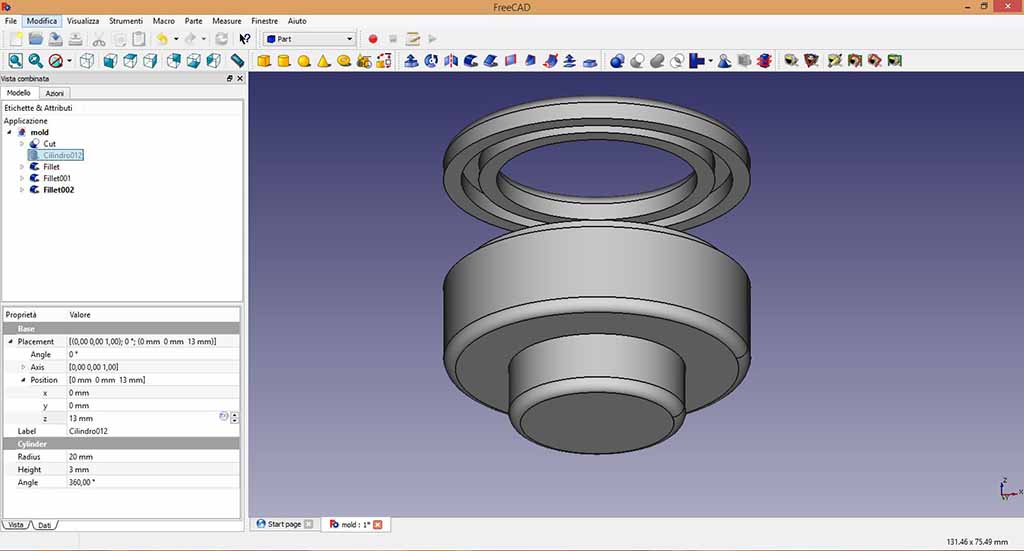Screen dimensions: 1024x551
Task: Create a new document via toolbar icon
Action: (x=16, y=39)
